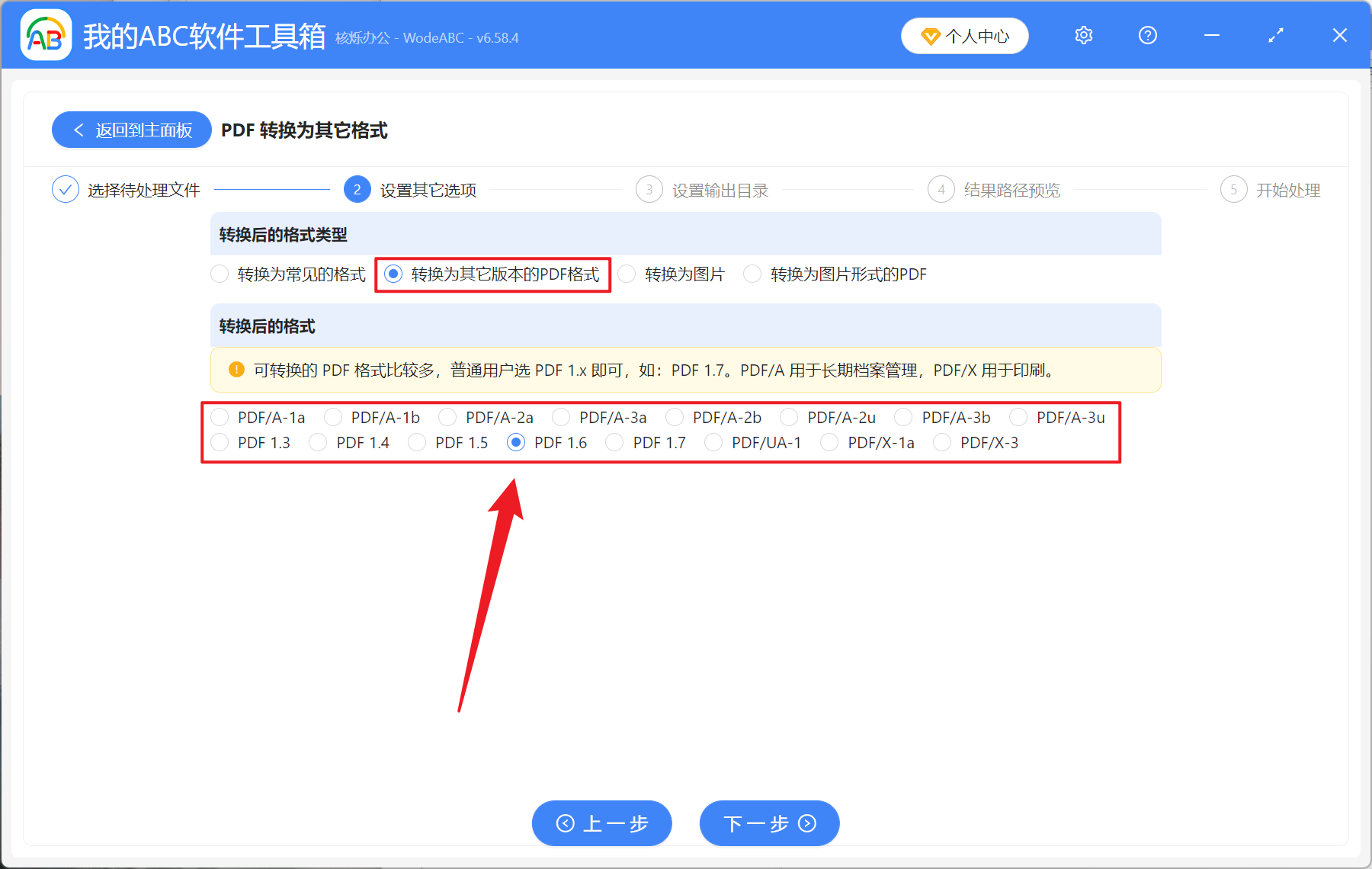The image size is (1372, 869).
Task: Click the 下一步 button
Action: point(768,823)
